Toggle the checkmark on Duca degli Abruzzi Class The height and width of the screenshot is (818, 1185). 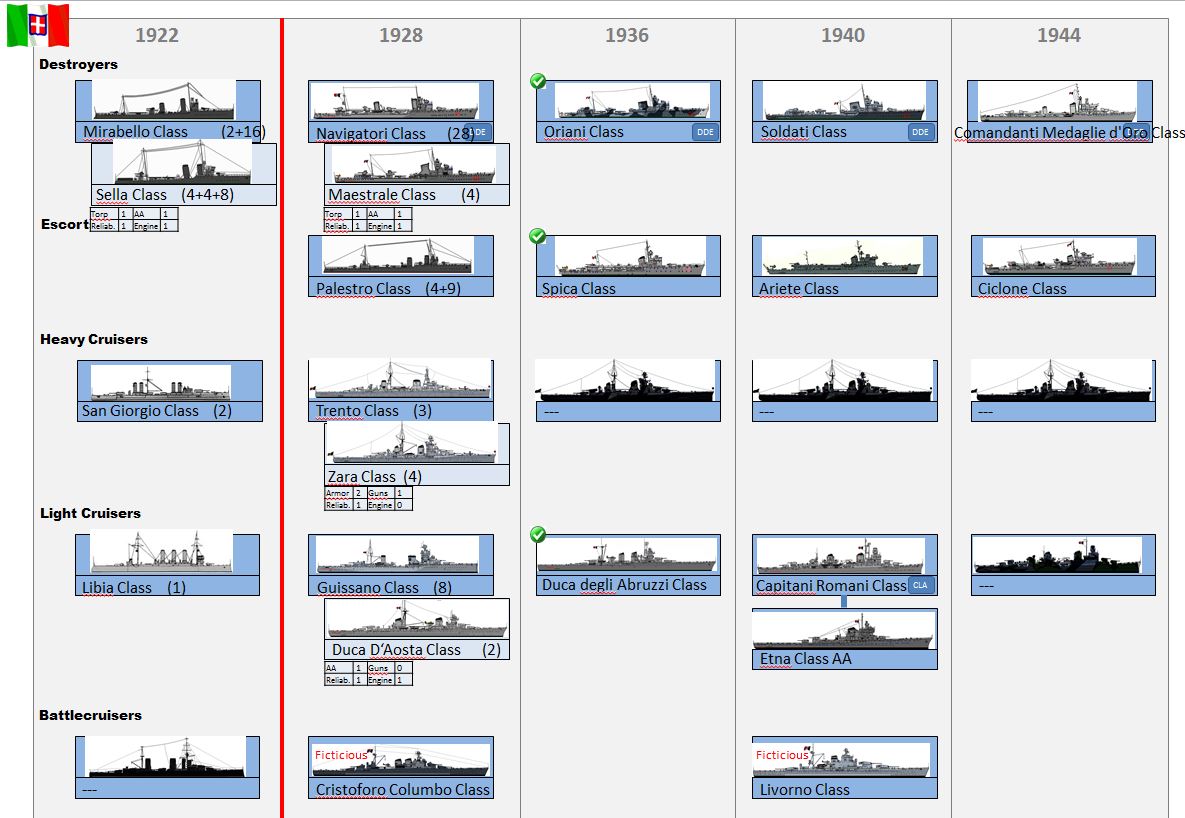(x=538, y=535)
